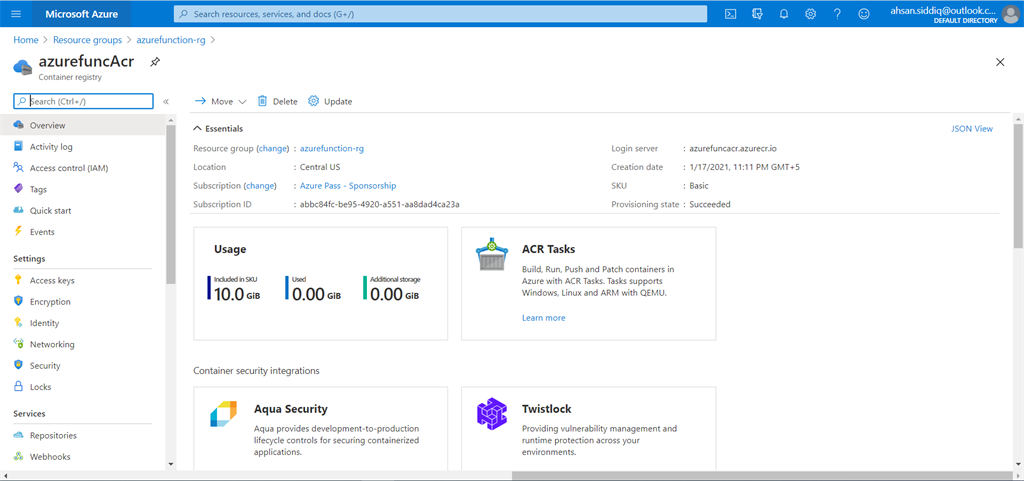This screenshot has height=481, width=1024.
Task: Focus the sidebar Search (Ctrl+/) box
Action: coord(84,101)
